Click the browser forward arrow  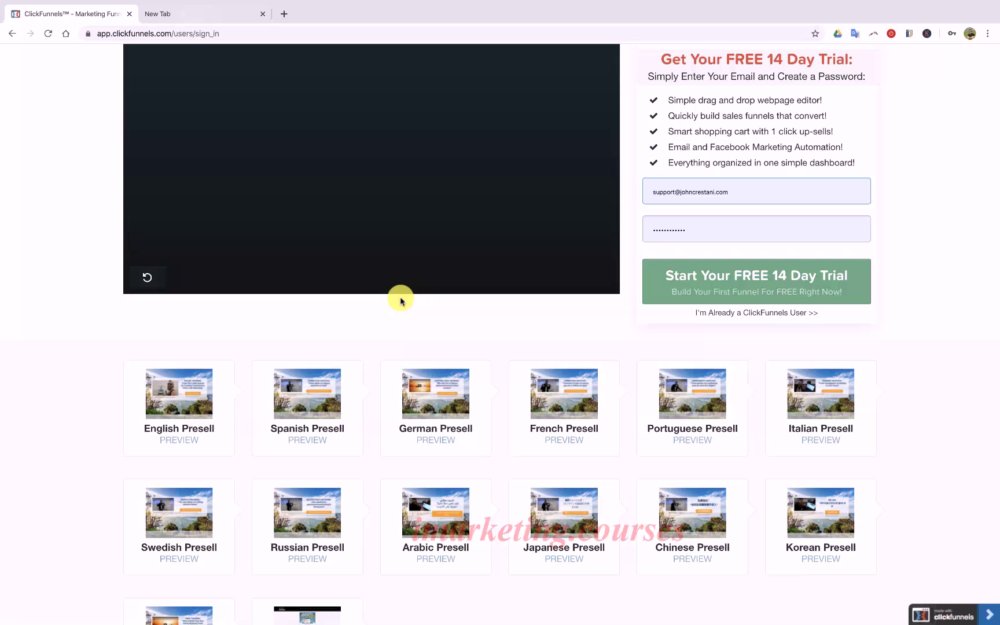pos(30,33)
